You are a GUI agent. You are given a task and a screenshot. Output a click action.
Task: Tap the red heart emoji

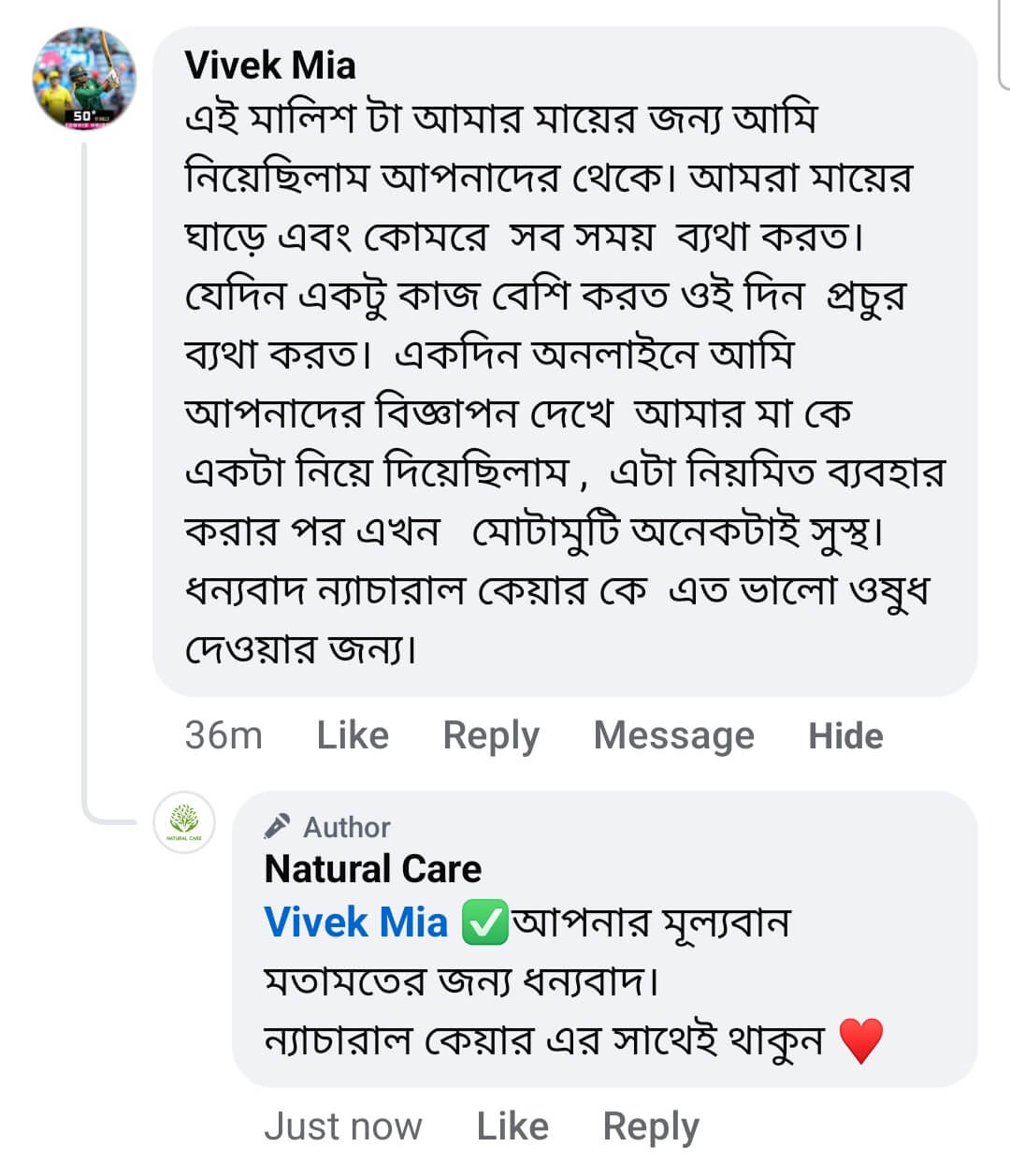click(860, 1041)
